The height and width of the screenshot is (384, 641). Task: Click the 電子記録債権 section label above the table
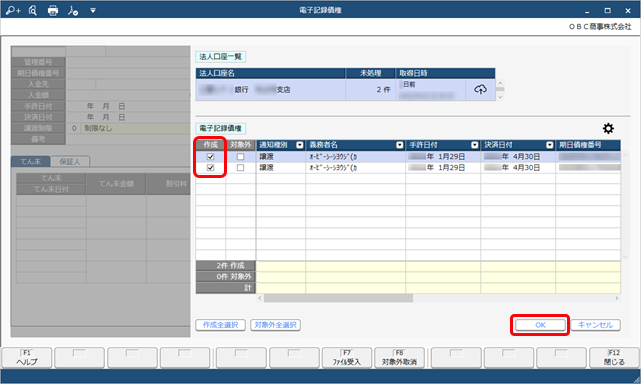click(x=220, y=128)
